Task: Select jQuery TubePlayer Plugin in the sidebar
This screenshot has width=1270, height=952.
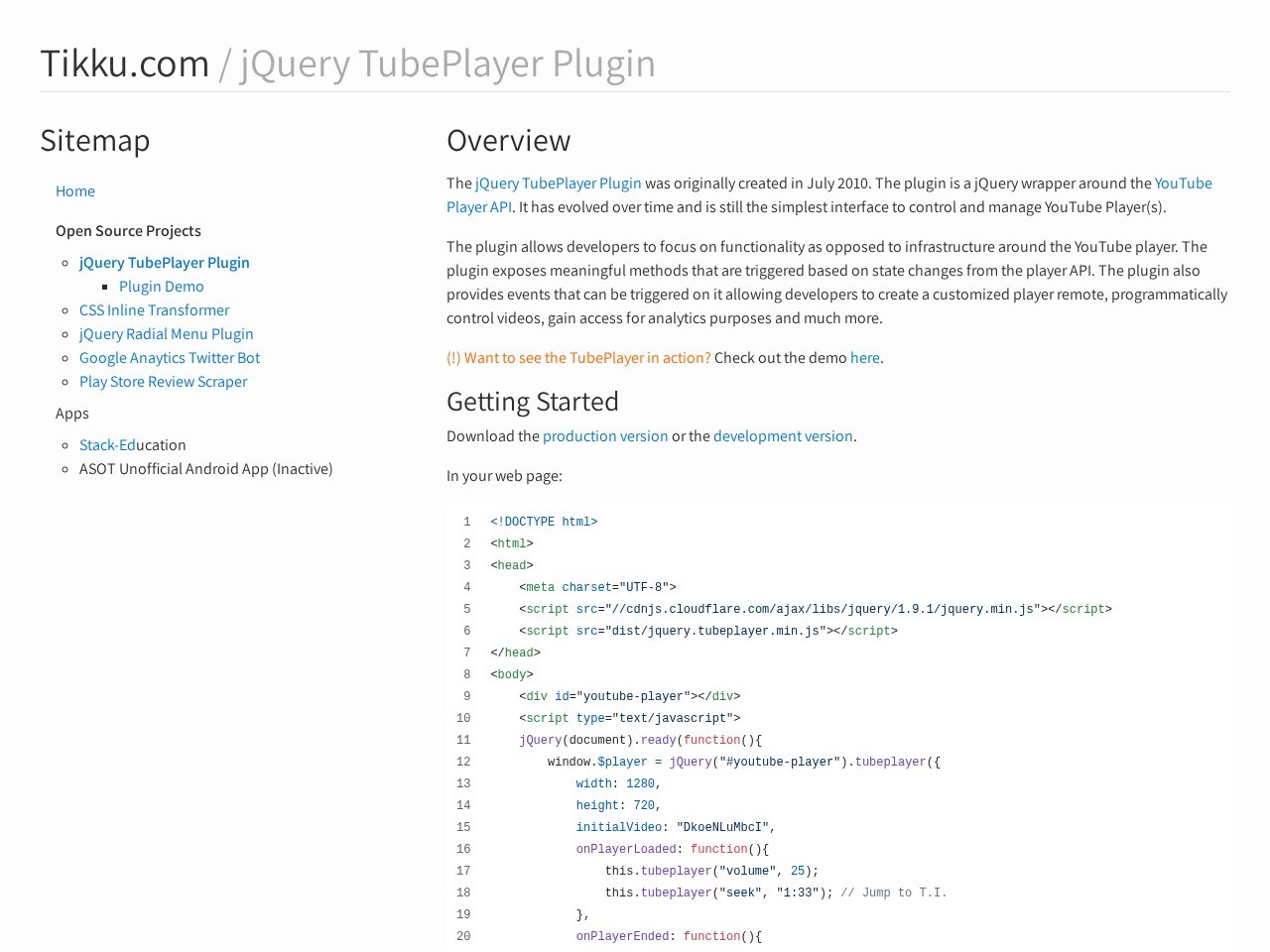Action: [x=164, y=262]
